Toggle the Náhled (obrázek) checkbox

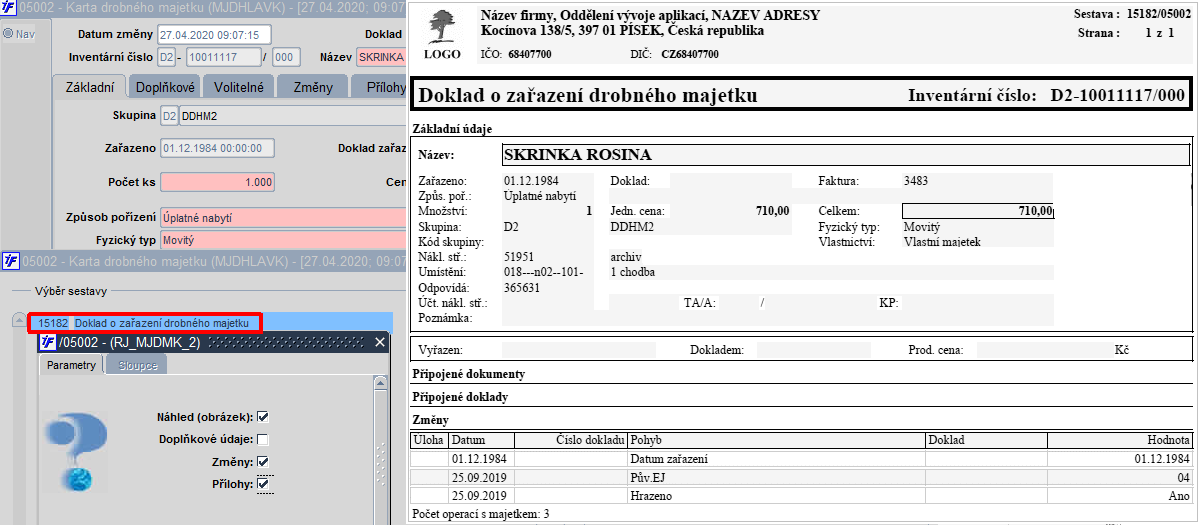tap(263, 417)
